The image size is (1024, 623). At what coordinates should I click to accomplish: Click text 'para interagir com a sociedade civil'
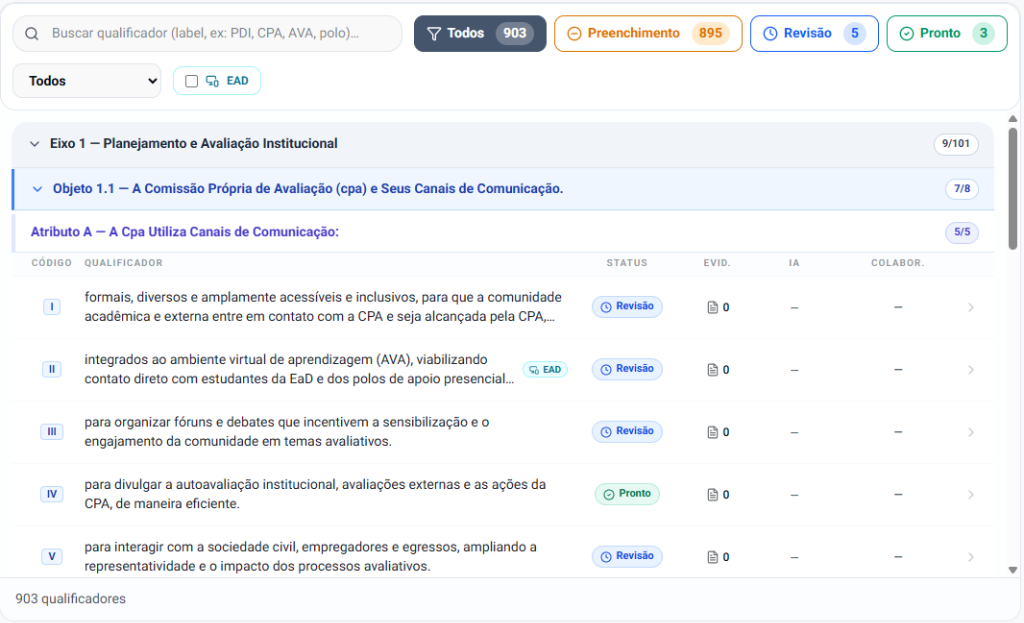click(x=191, y=547)
